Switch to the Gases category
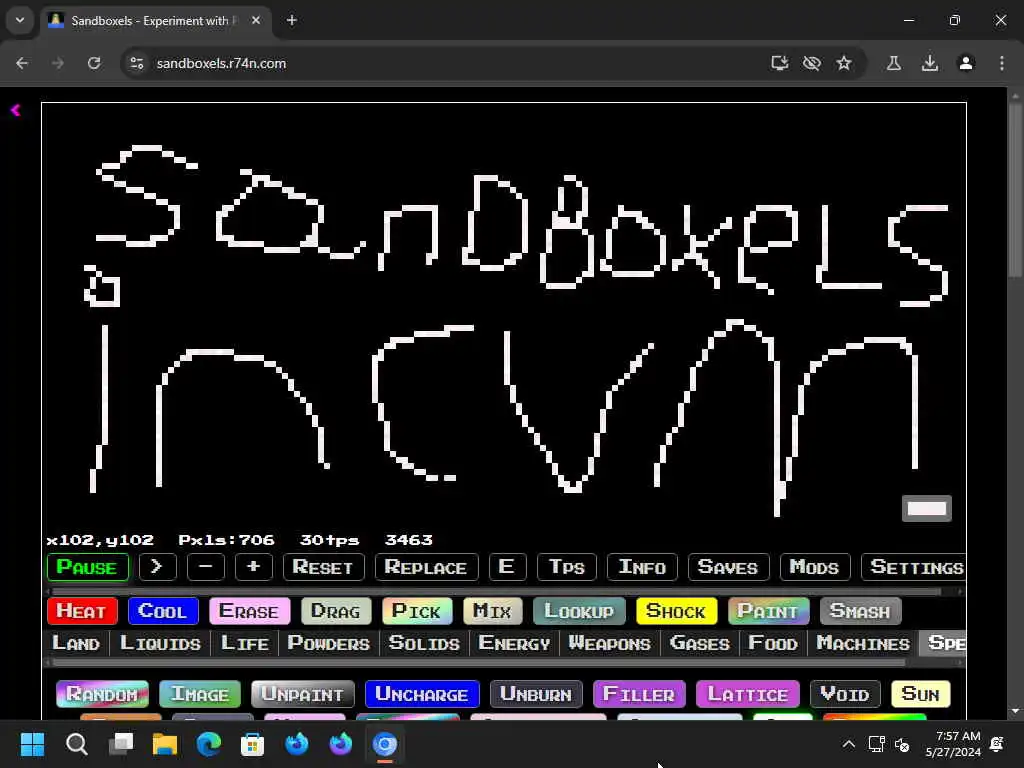This screenshot has width=1024, height=768. (x=700, y=643)
